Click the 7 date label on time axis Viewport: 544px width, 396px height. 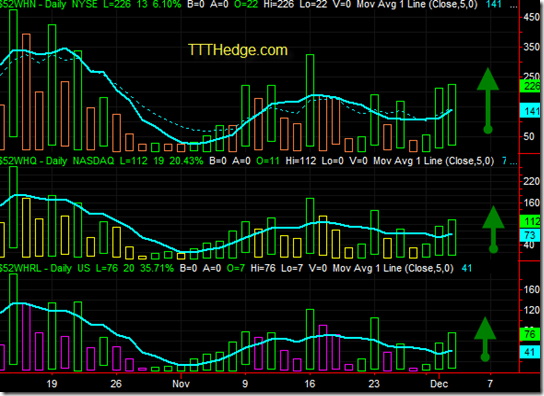(490, 384)
